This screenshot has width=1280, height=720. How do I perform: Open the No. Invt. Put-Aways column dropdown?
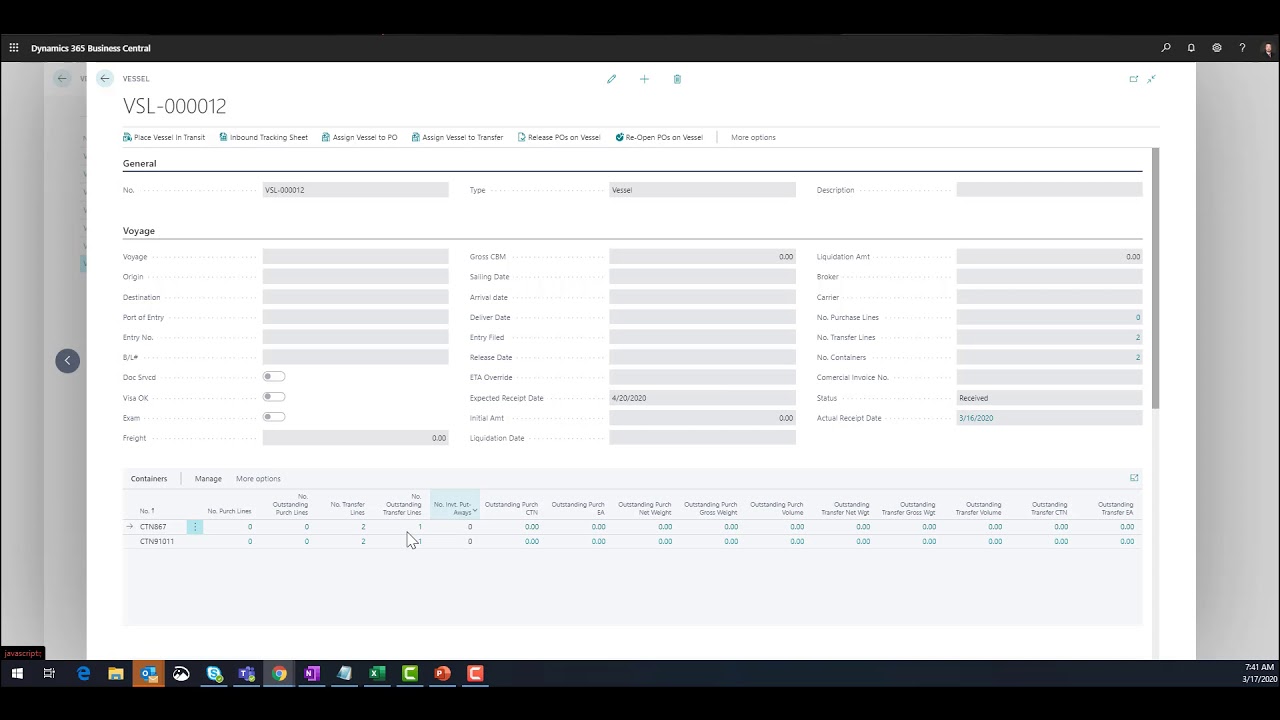click(475, 511)
